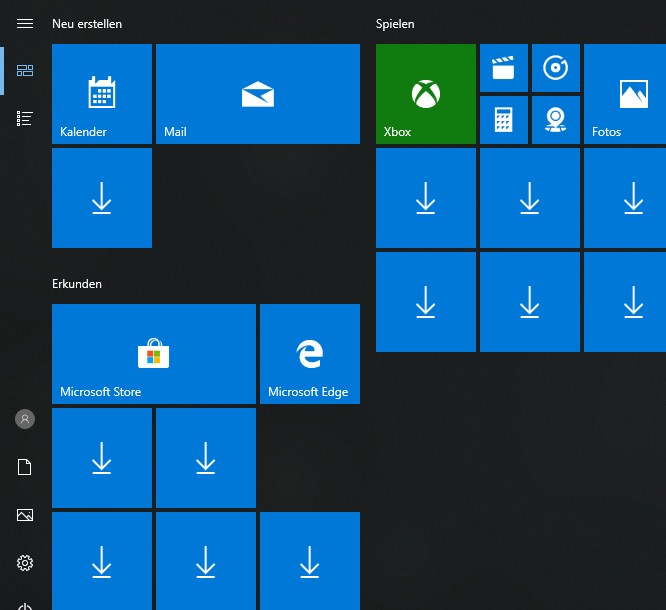Open the Movies & TV clapperboard tile
The height and width of the screenshot is (610, 666).
click(504, 68)
